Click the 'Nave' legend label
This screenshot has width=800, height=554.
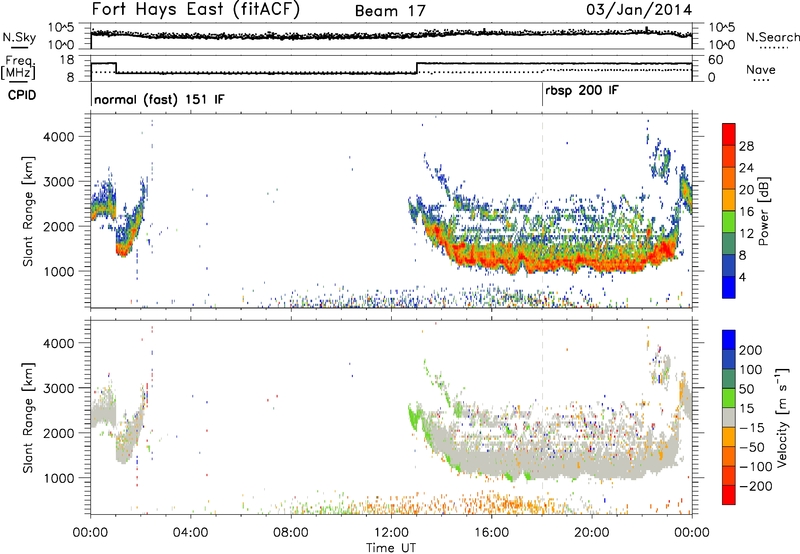761,70
